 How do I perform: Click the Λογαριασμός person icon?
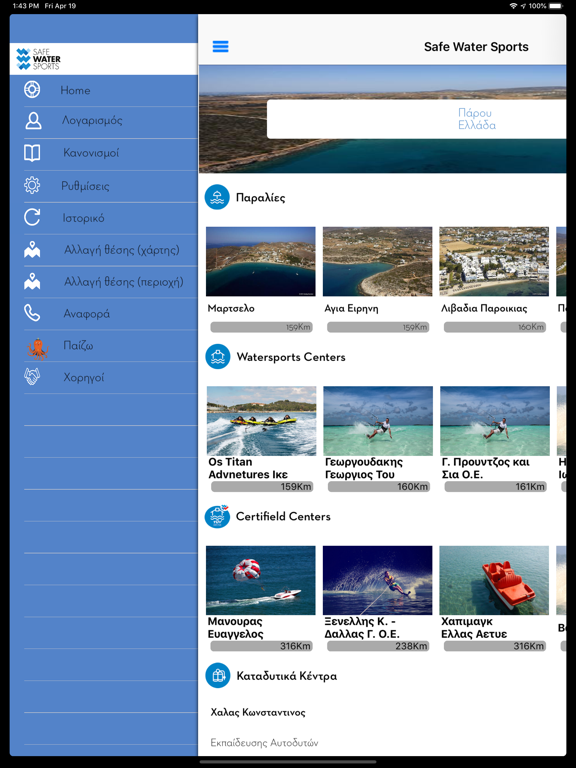tap(33, 120)
